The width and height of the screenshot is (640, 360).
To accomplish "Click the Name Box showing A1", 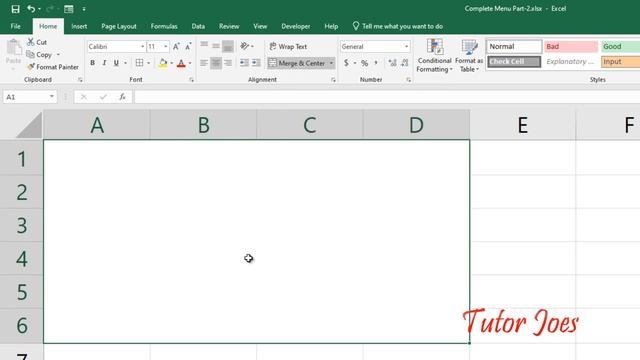I will pyautogui.click(x=29, y=97).
